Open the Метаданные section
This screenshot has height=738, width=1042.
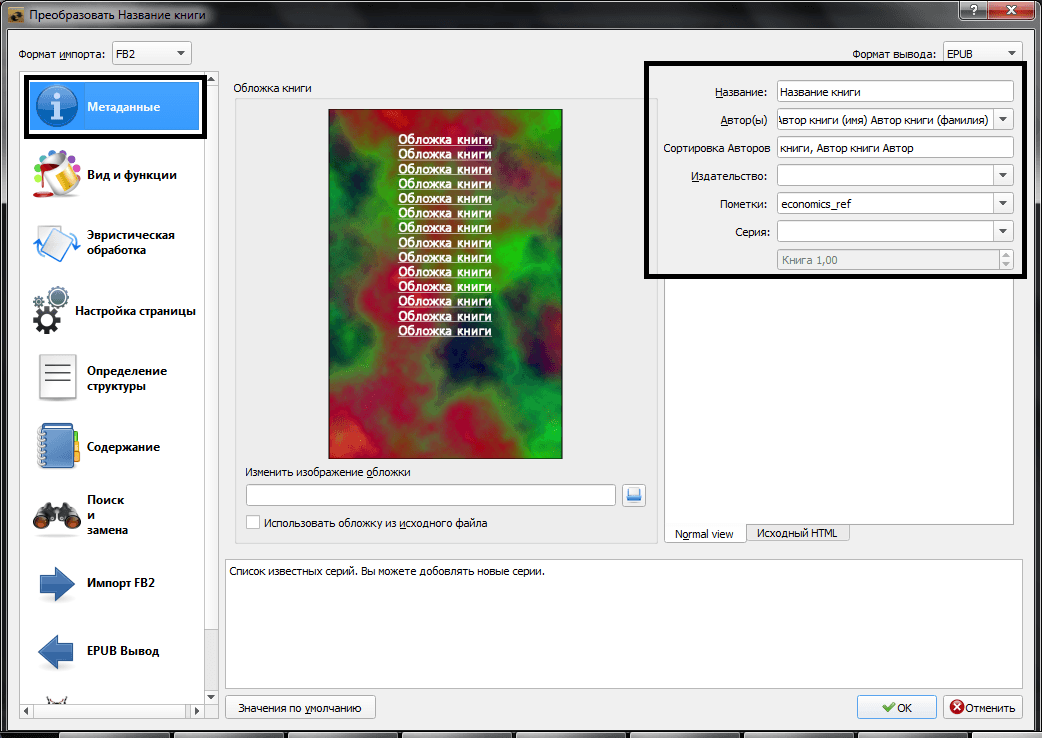click(115, 107)
